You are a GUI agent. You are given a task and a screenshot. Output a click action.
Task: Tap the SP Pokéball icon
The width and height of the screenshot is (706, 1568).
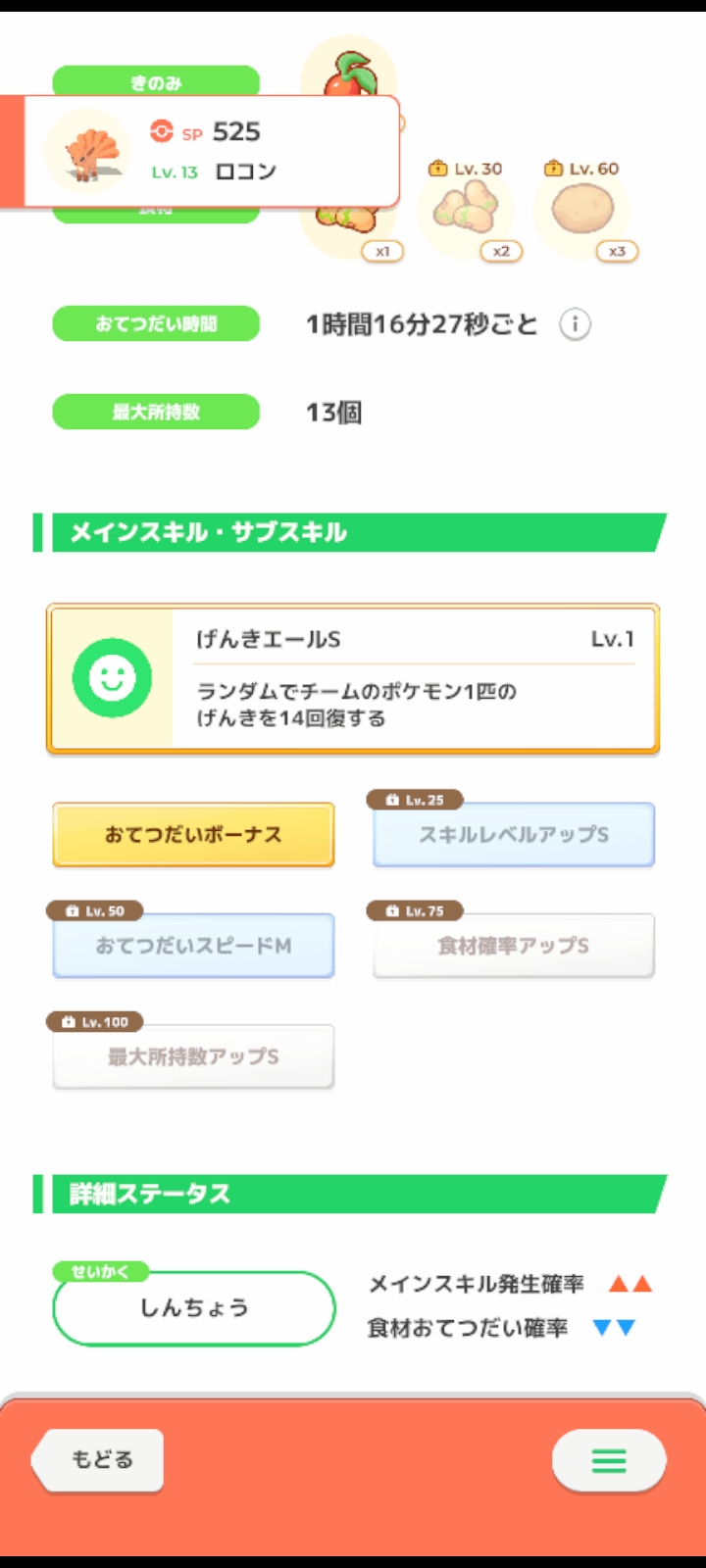click(x=162, y=131)
